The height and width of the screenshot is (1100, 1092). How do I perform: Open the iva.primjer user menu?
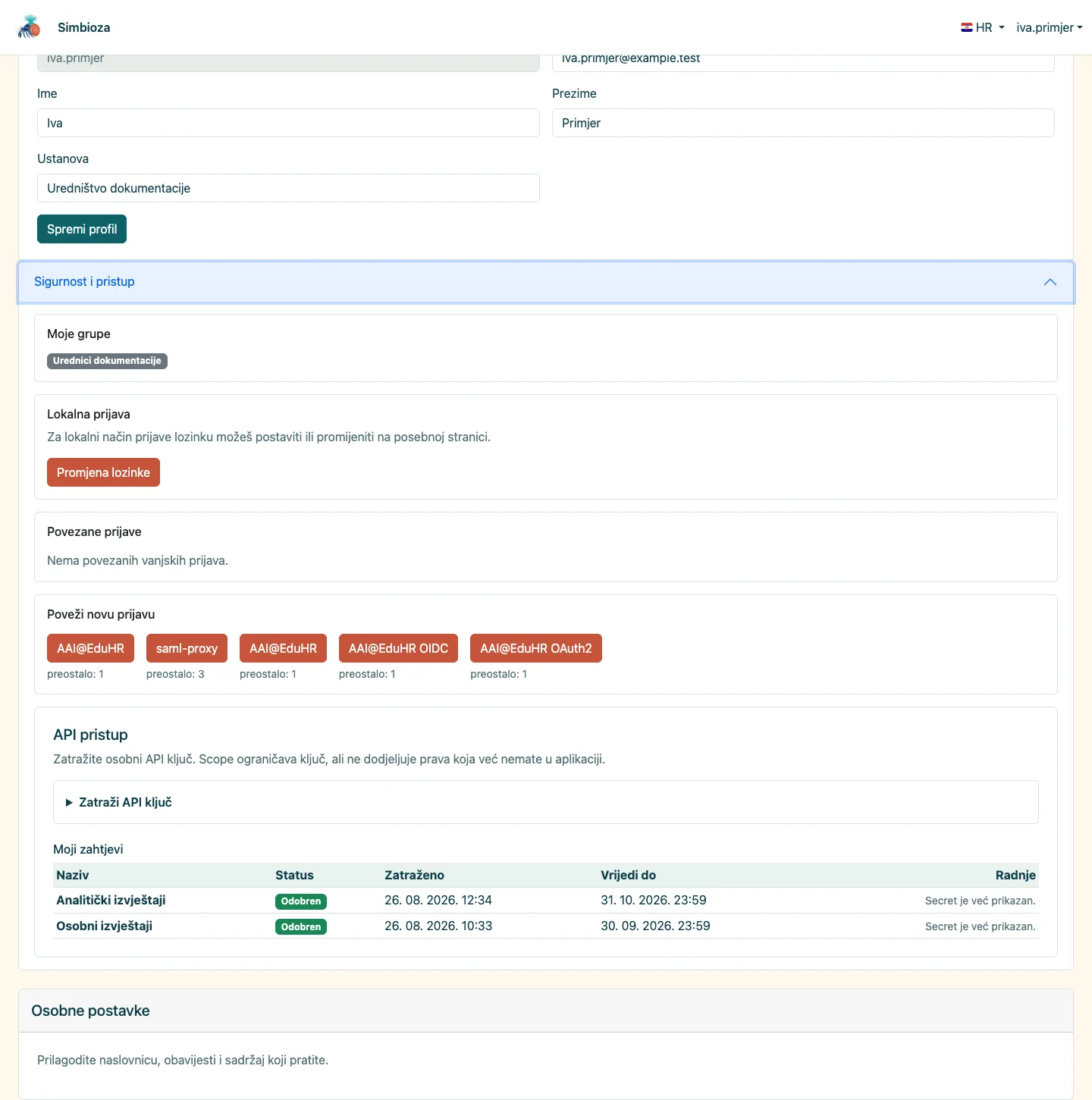pyautogui.click(x=1050, y=27)
